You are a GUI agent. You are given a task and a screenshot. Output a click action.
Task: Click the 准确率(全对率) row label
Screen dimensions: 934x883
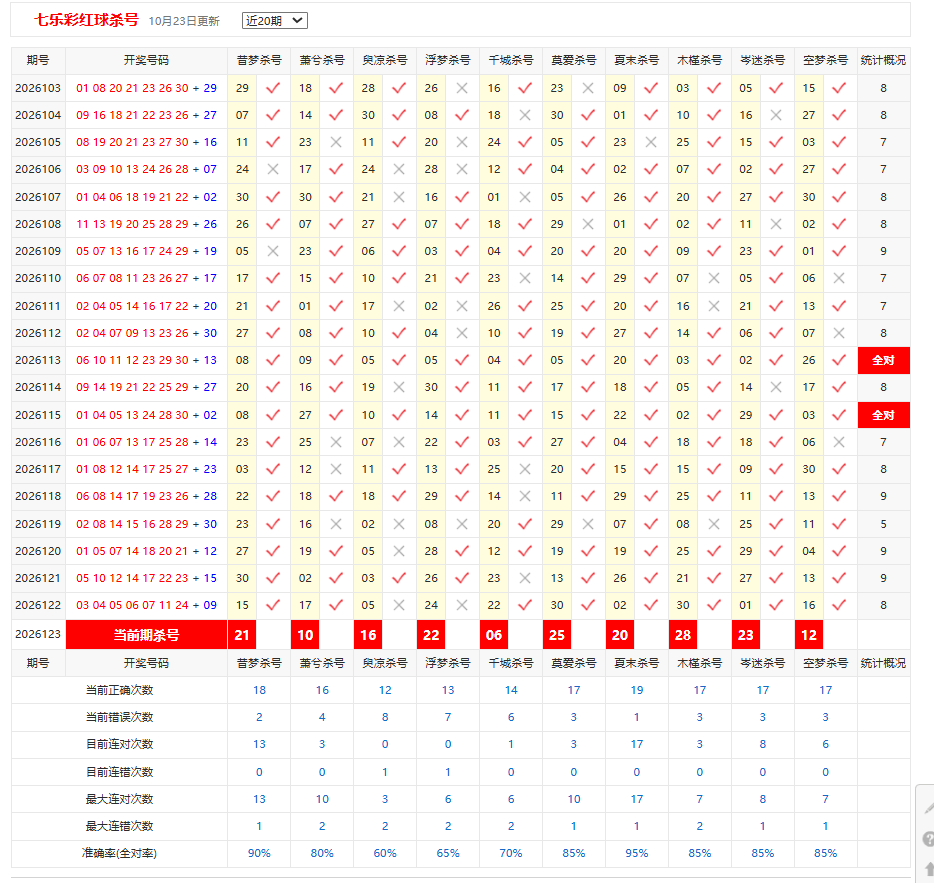click(x=119, y=854)
